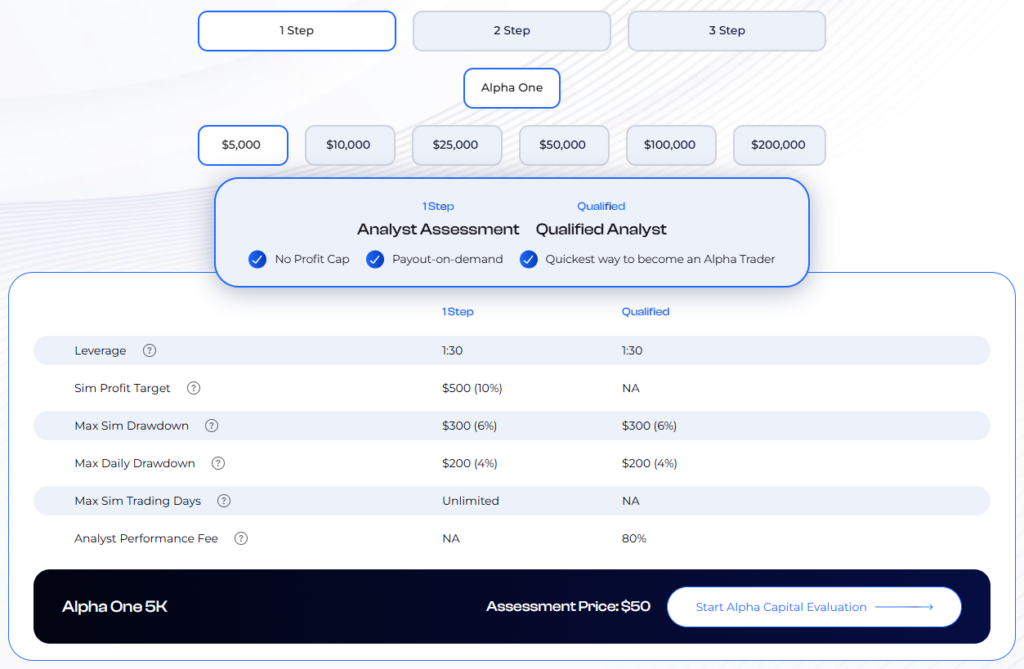Click the No Profit Cap checkmark

point(258,259)
